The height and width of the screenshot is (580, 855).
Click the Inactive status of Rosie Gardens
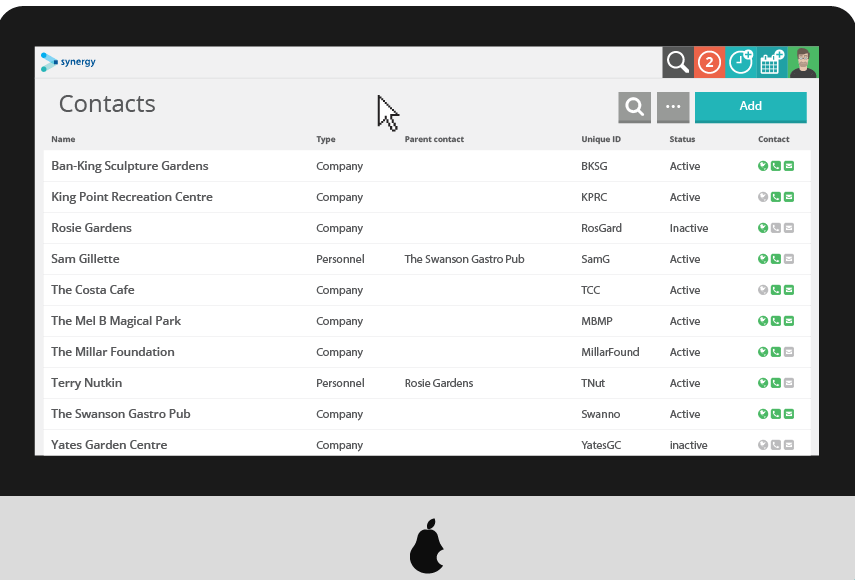tap(689, 228)
